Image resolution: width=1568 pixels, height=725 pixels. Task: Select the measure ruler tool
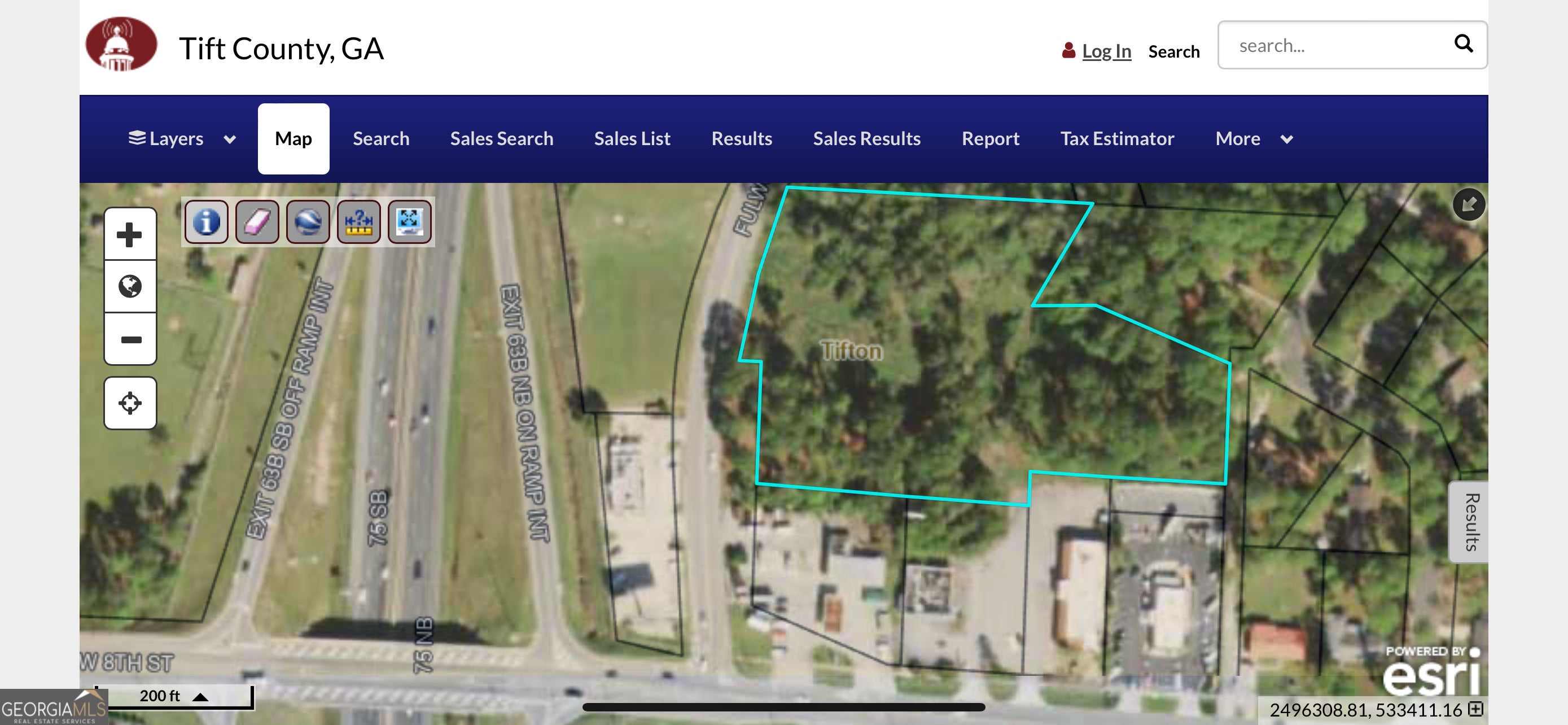(358, 221)
